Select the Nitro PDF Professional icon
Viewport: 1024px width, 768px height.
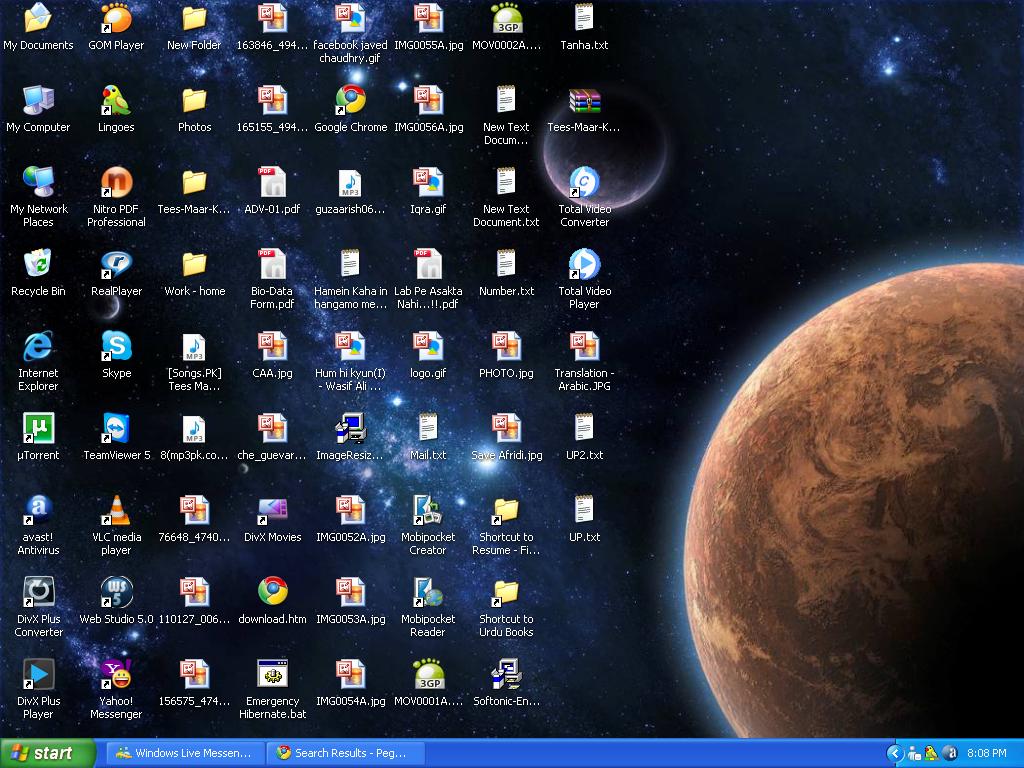point(116,183)
